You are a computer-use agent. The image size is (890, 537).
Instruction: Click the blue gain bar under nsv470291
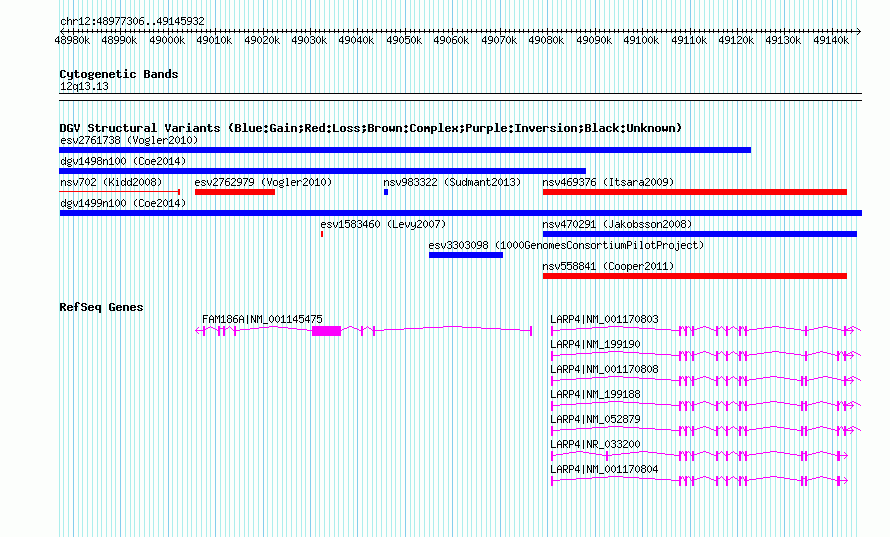click(x=700, y=234)
